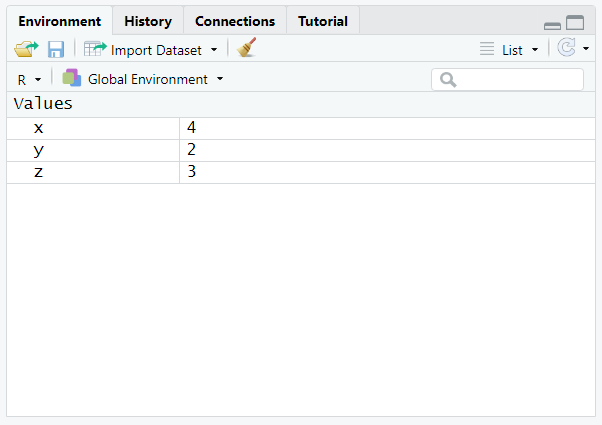Click the magnifier icon in the search box

[x=448, y=79]
